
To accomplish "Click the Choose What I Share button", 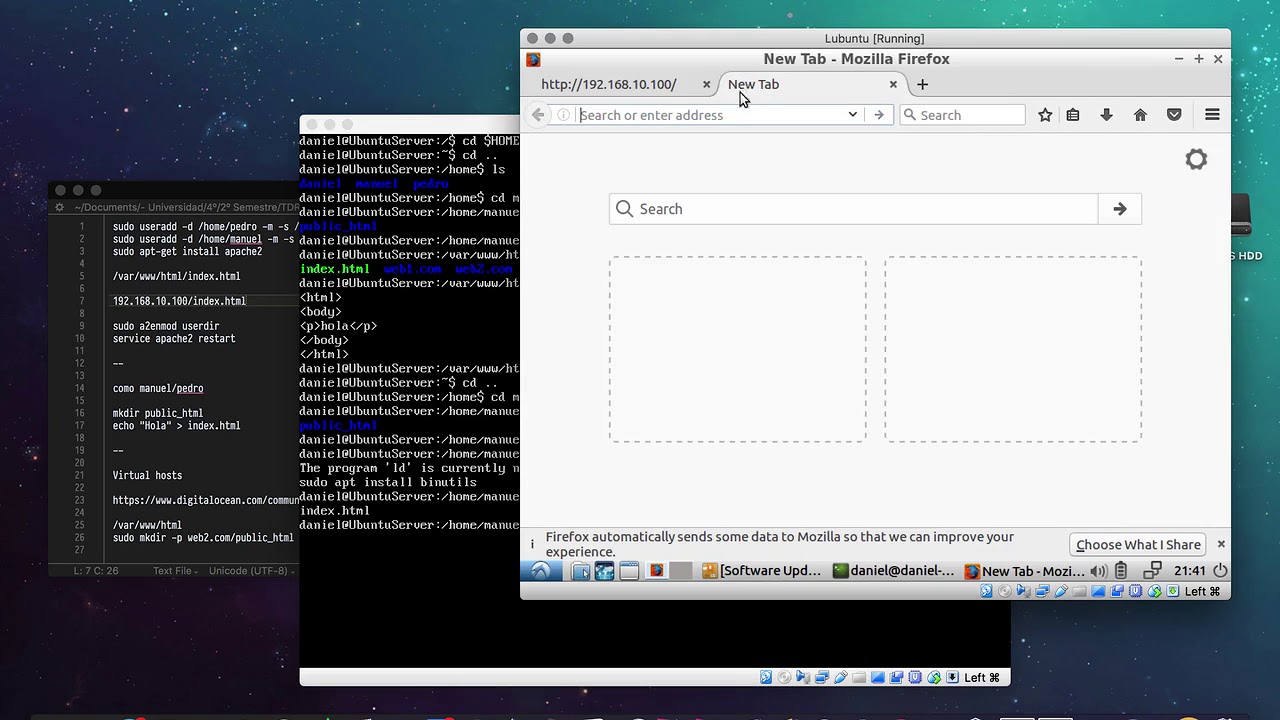I will (x=1138, y=545).
